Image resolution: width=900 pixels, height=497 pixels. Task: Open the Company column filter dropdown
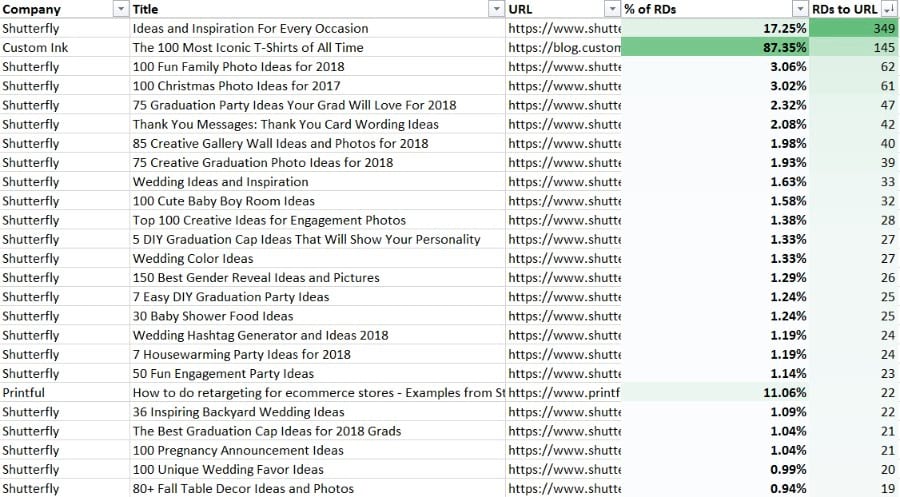pos(121,9)
